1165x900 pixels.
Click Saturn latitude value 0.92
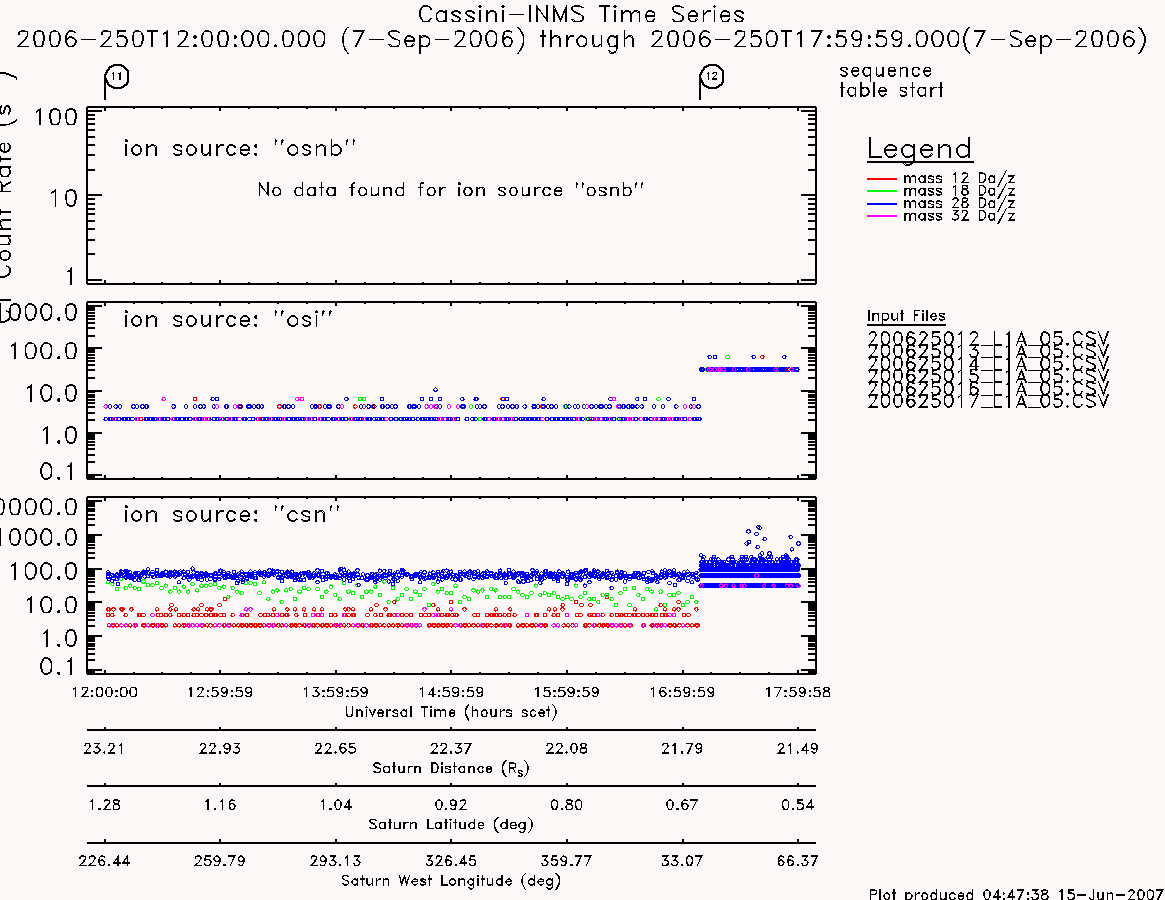451,805
